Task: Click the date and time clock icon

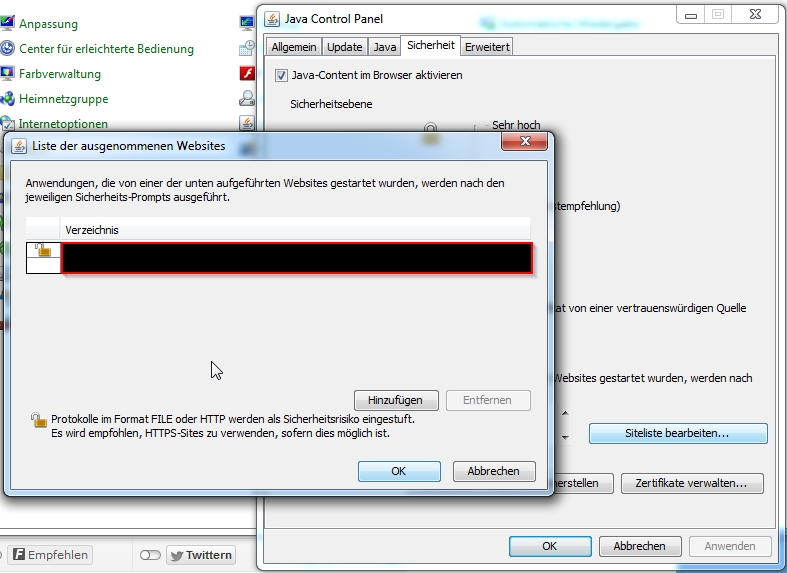Action: pyautogui.click(x=247, y=48)
